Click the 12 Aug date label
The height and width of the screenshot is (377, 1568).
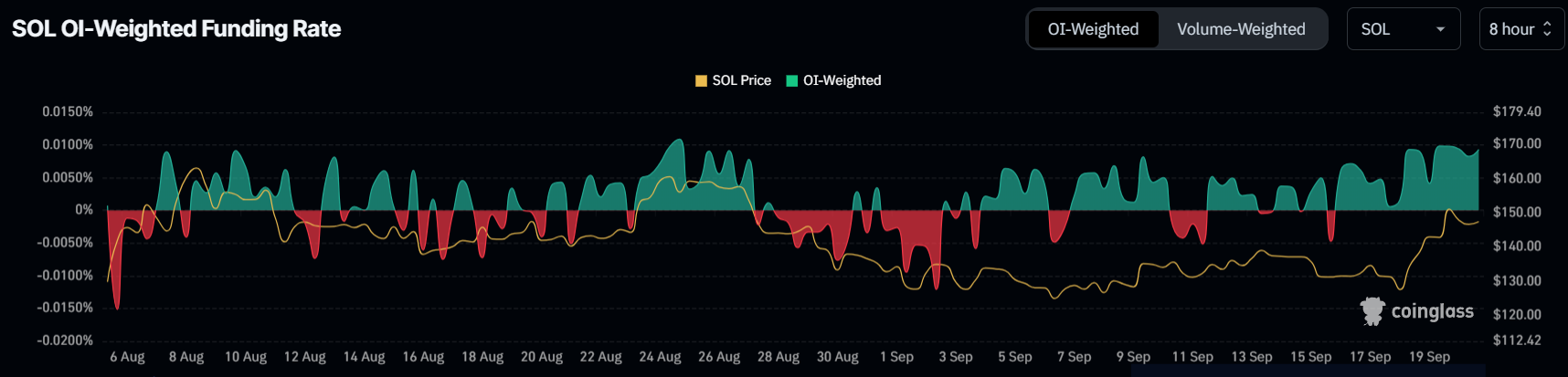(305, 357)
